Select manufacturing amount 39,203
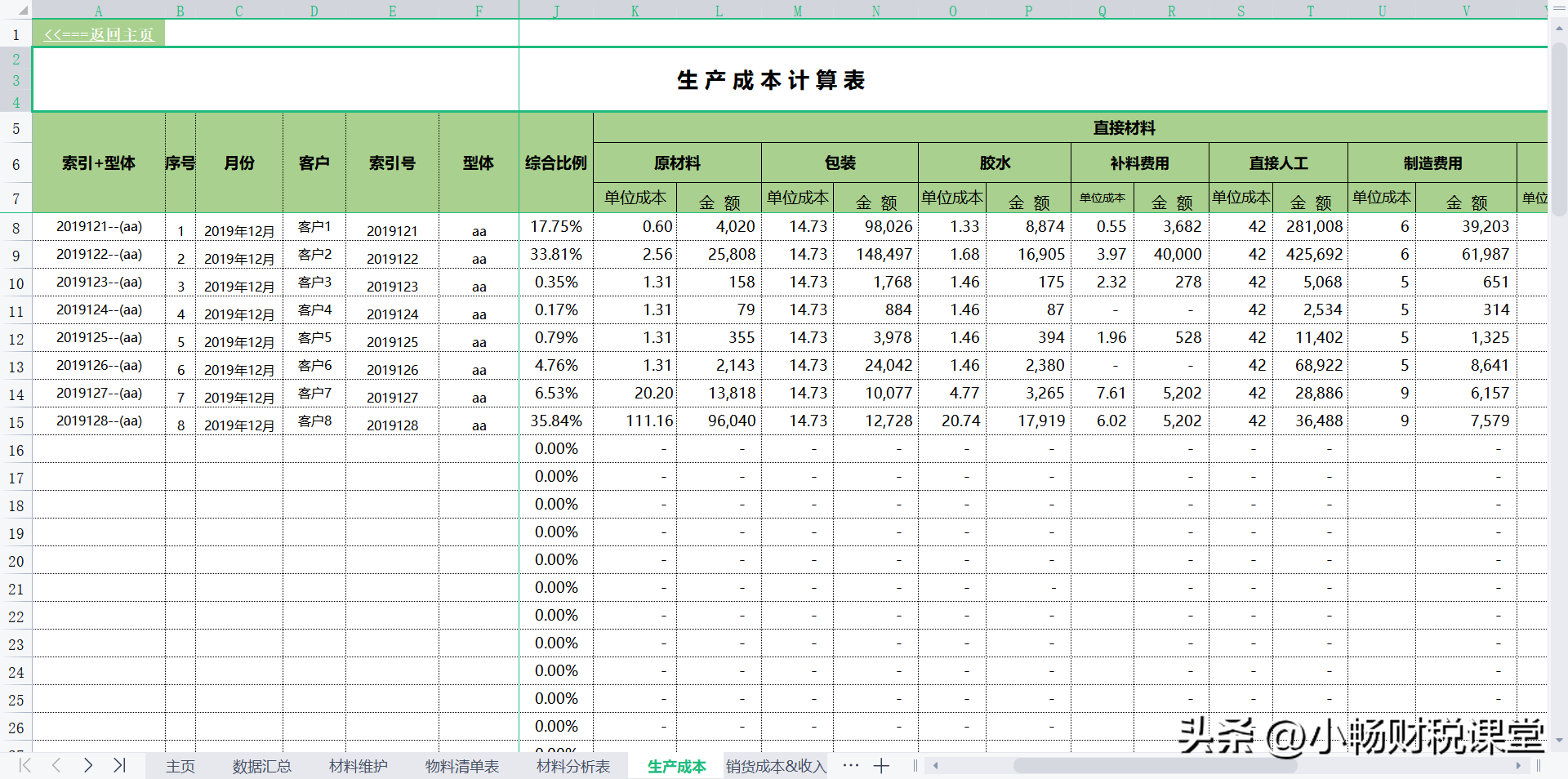 [1467, 227]
